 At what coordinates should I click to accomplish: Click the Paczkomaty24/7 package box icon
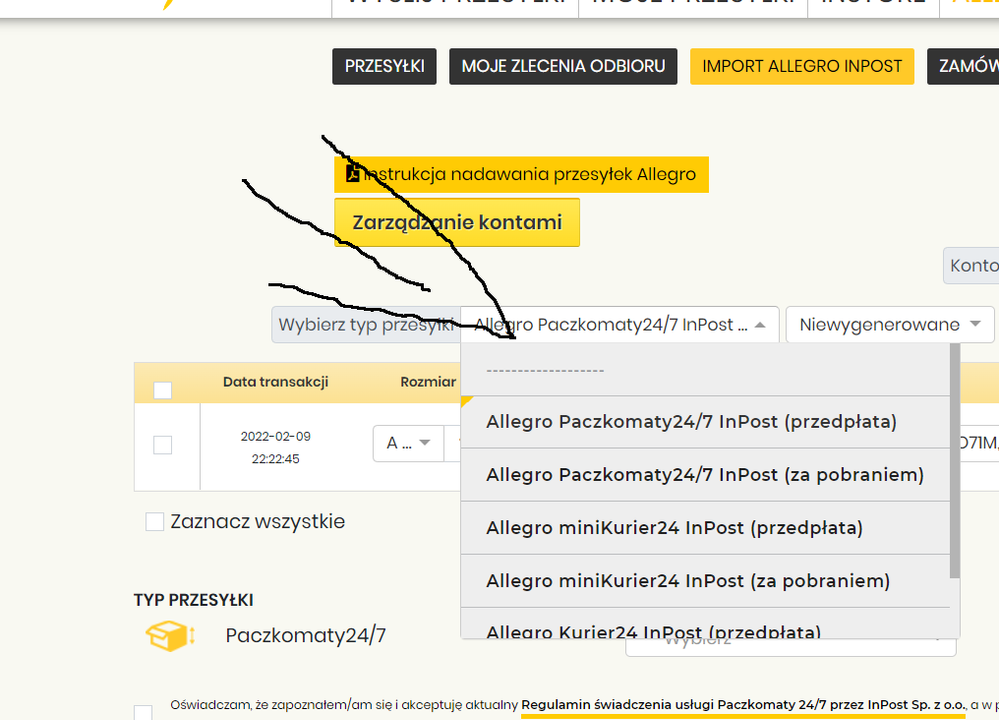click(169, 635)
